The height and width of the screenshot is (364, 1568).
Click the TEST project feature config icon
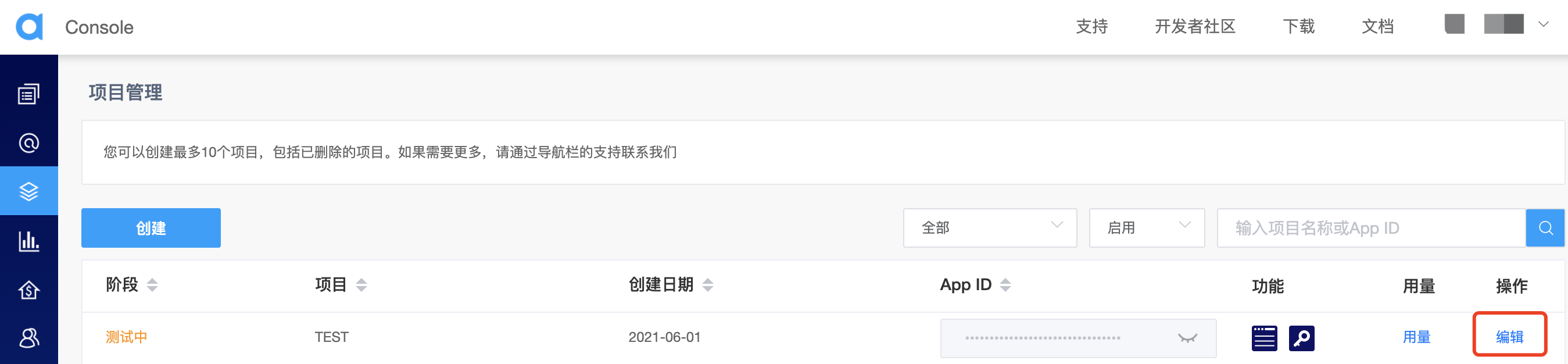click(1264, 338)
